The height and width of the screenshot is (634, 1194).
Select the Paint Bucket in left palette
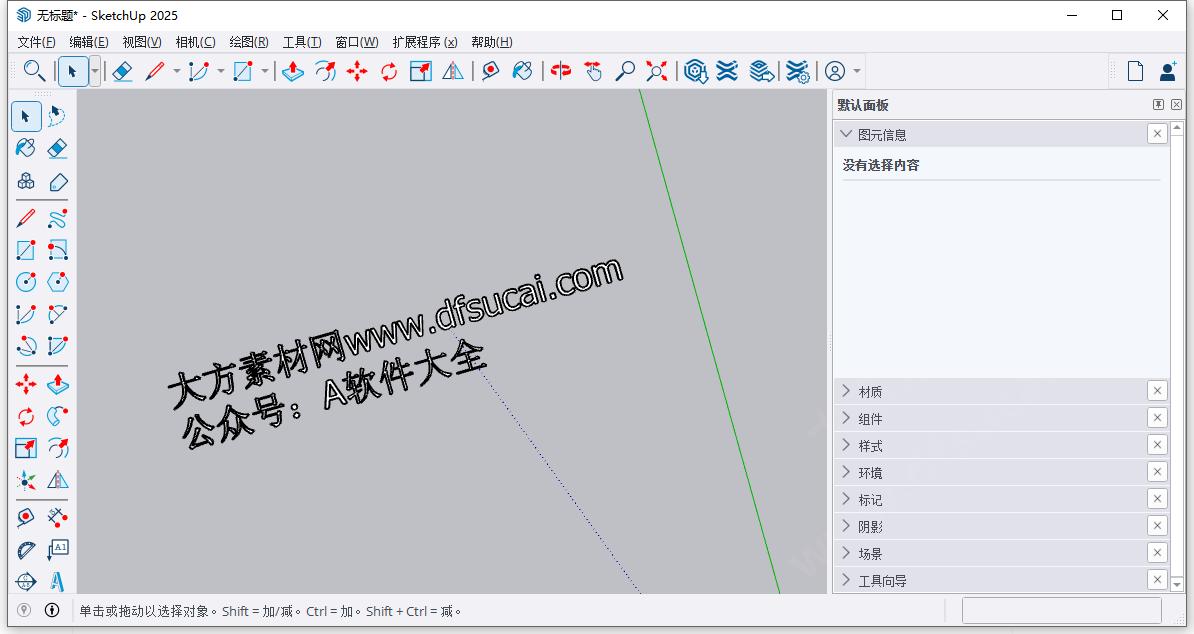point(26,148)
